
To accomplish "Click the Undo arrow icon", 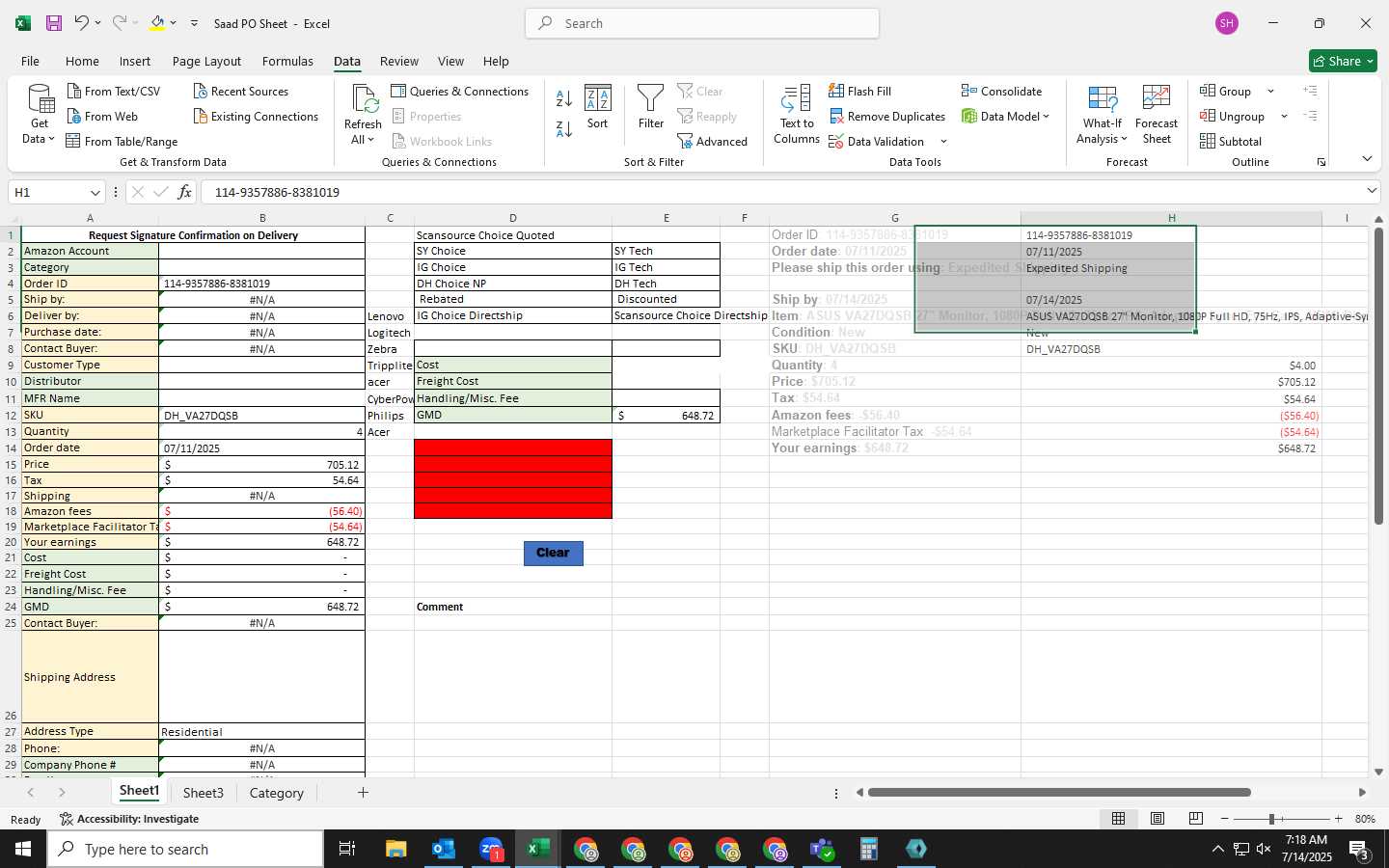I will click(82, 23).
